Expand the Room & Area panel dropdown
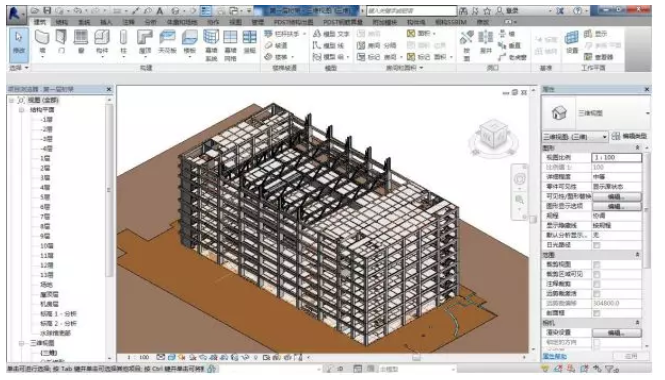The width and height of the screenshot is (665, 380). point(404,67)
